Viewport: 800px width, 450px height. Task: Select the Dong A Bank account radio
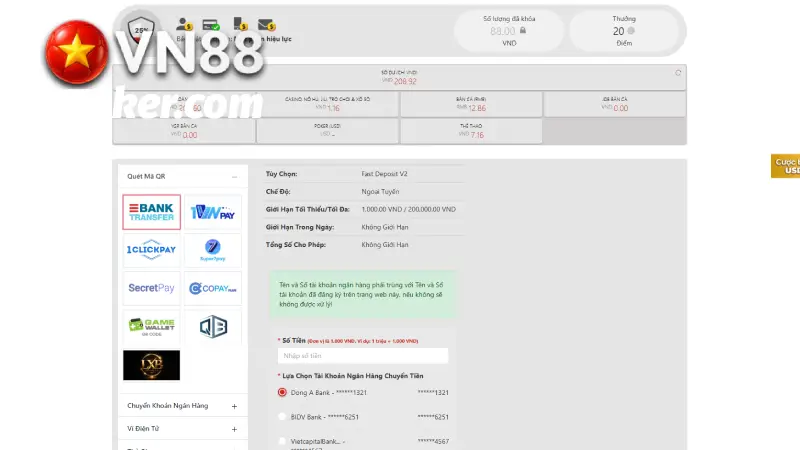coord(282,392)
